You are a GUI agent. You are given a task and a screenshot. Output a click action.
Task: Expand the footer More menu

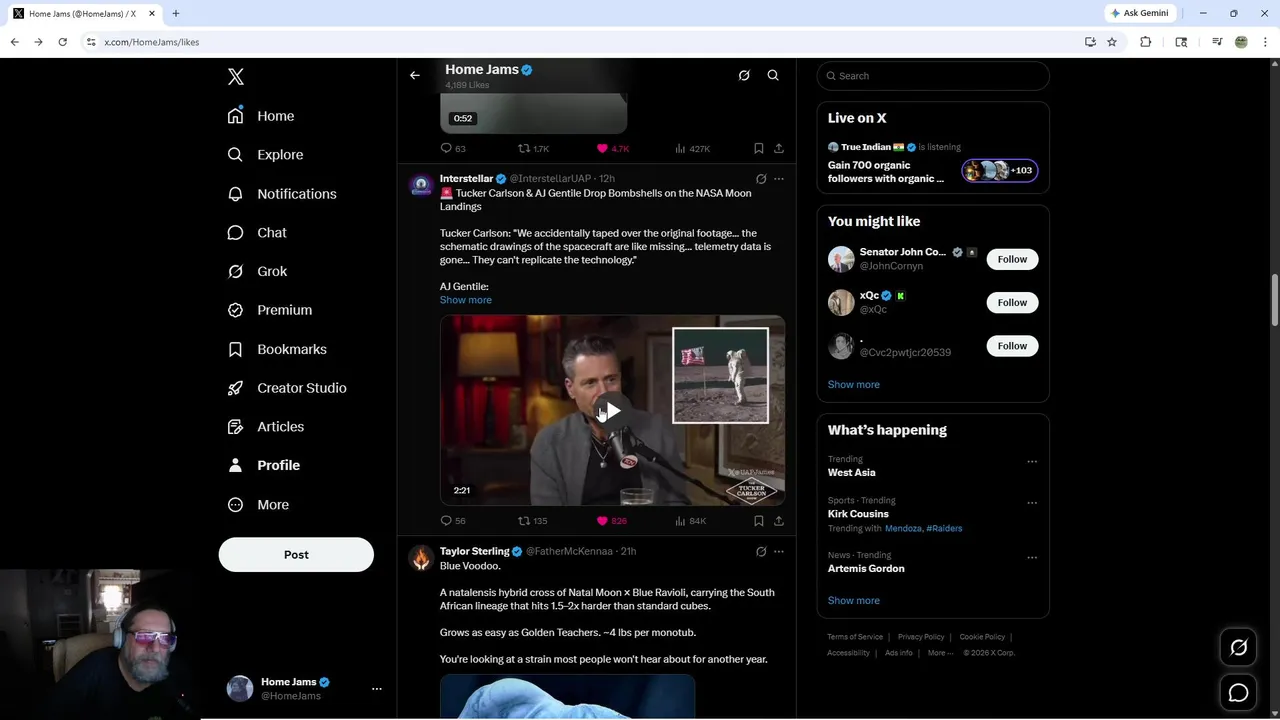(941, 653)
